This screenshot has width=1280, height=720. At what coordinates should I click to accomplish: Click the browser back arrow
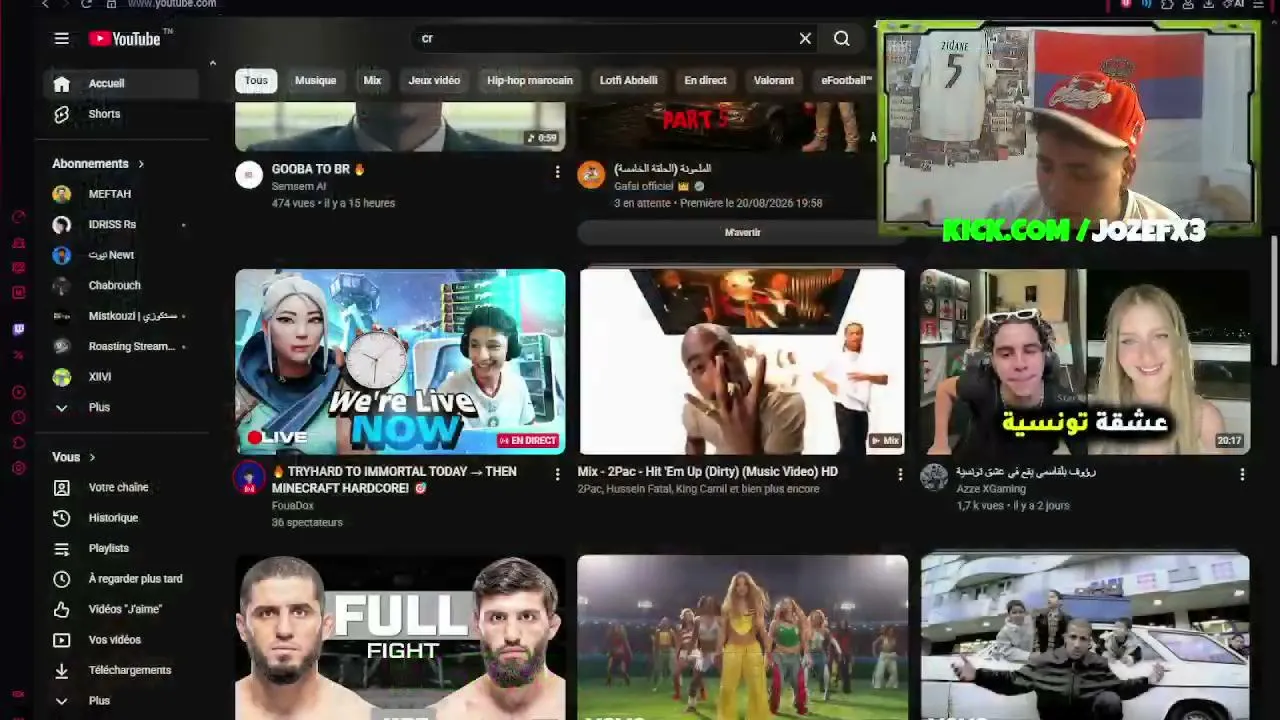45,4
